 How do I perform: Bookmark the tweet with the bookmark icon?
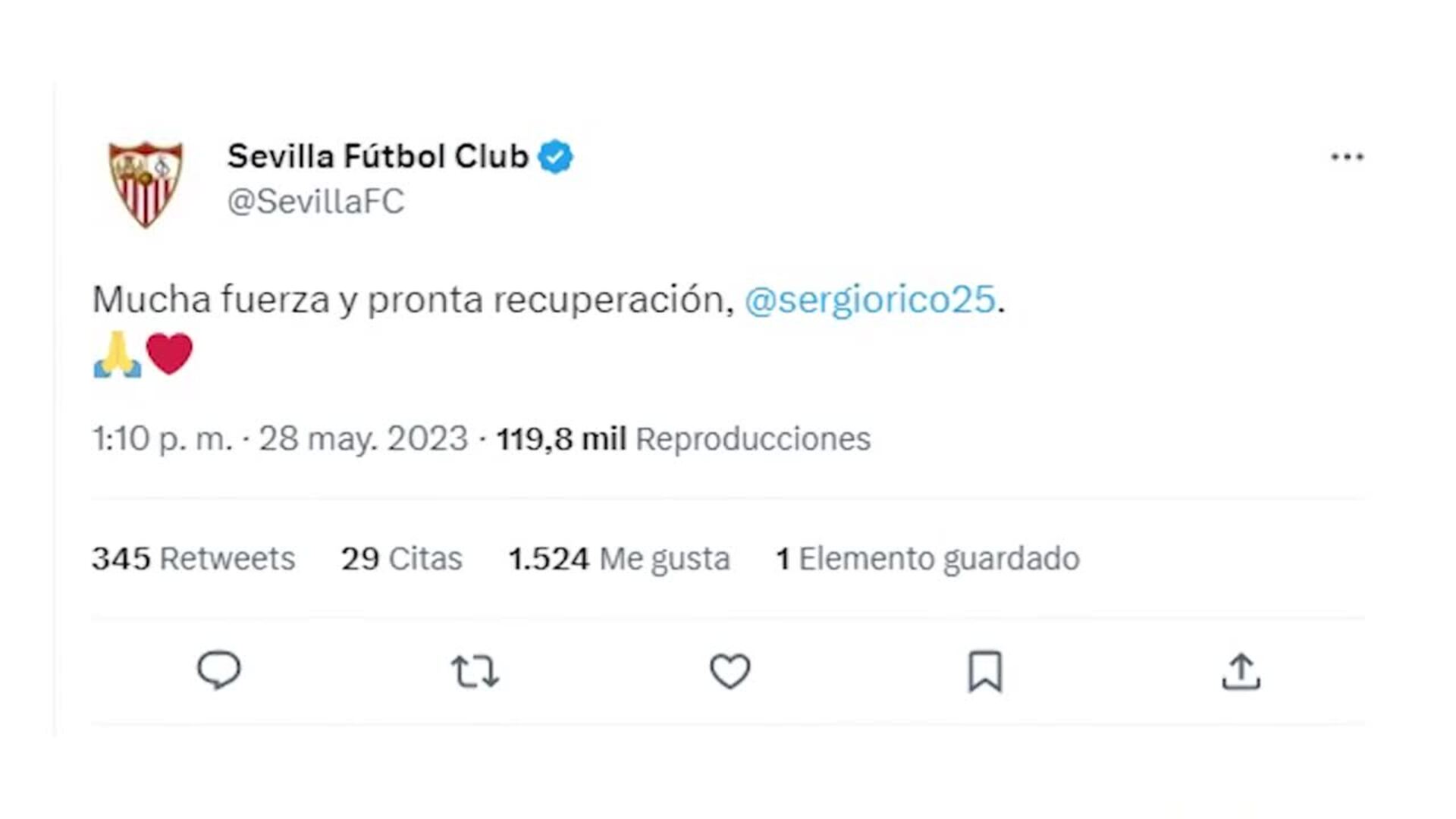985,671
